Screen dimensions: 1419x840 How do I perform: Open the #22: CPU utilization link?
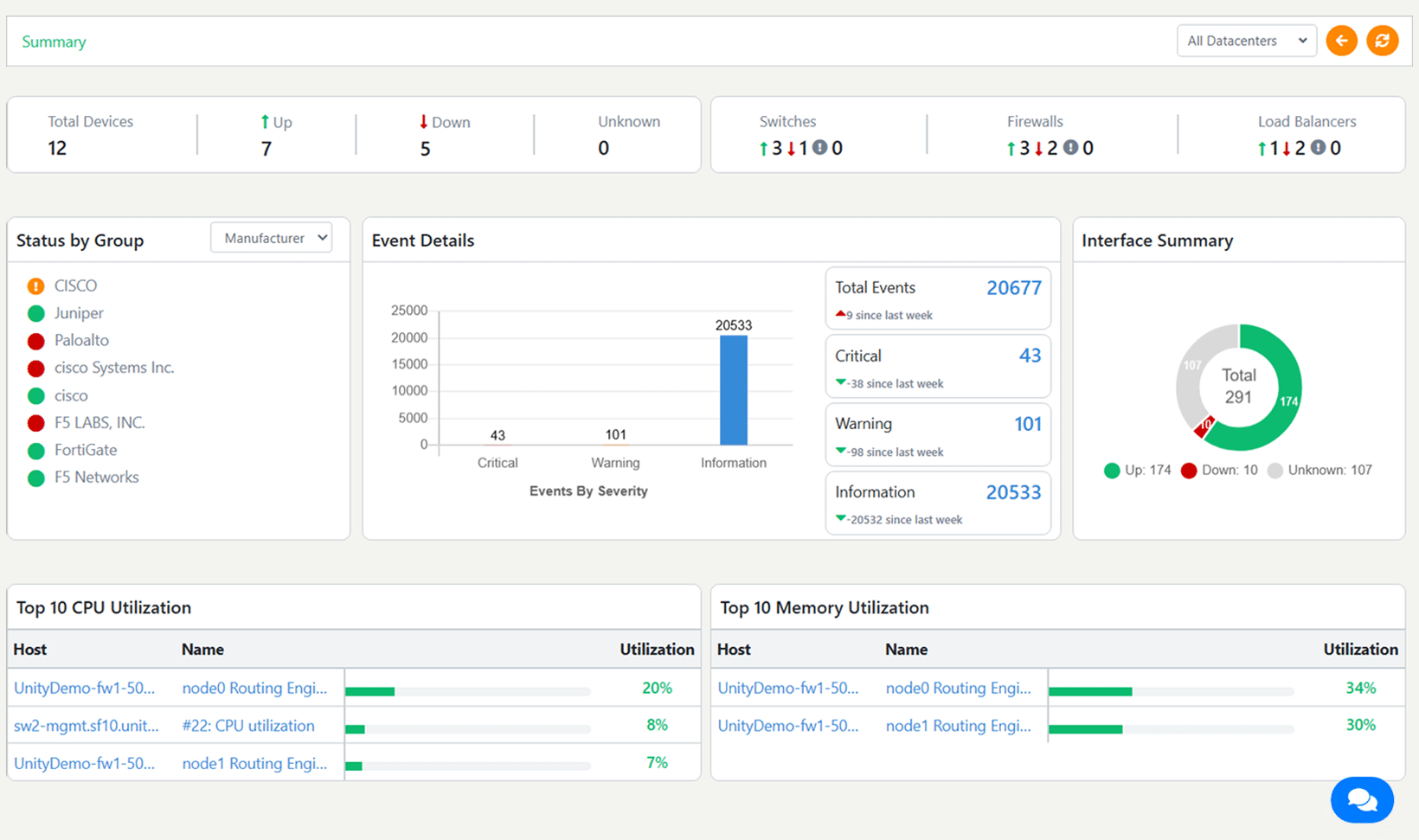pos(248,726)
